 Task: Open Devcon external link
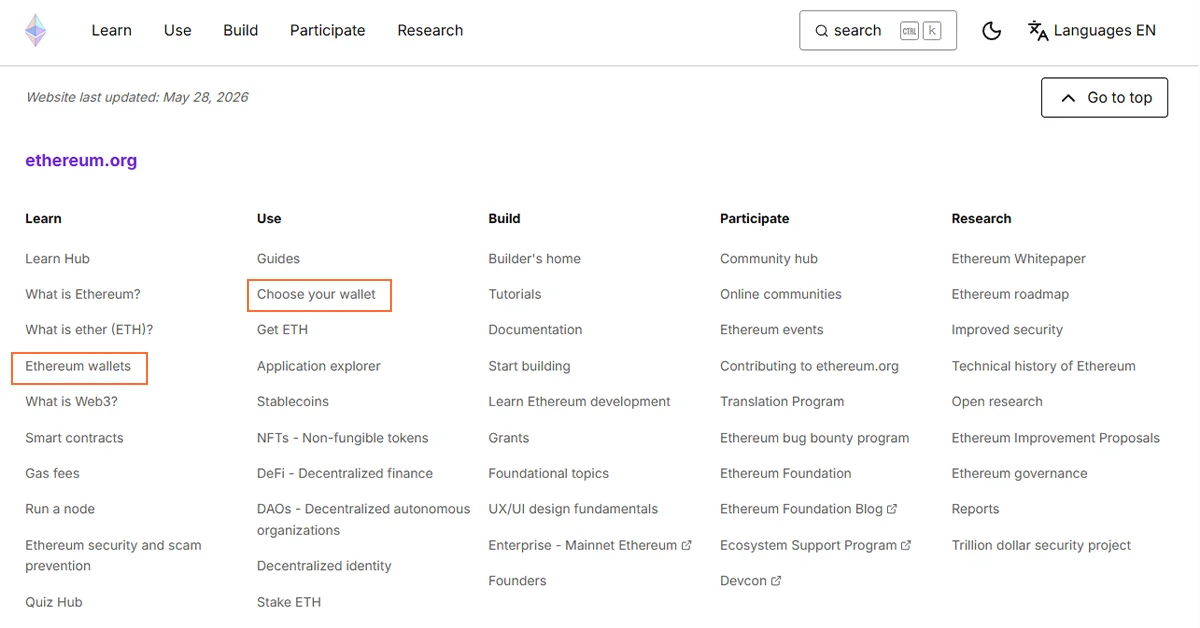(751, 580)
